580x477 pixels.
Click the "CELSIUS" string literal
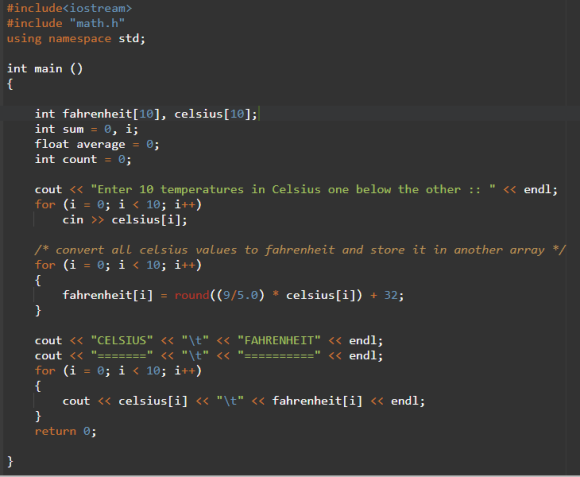point(122,341)
